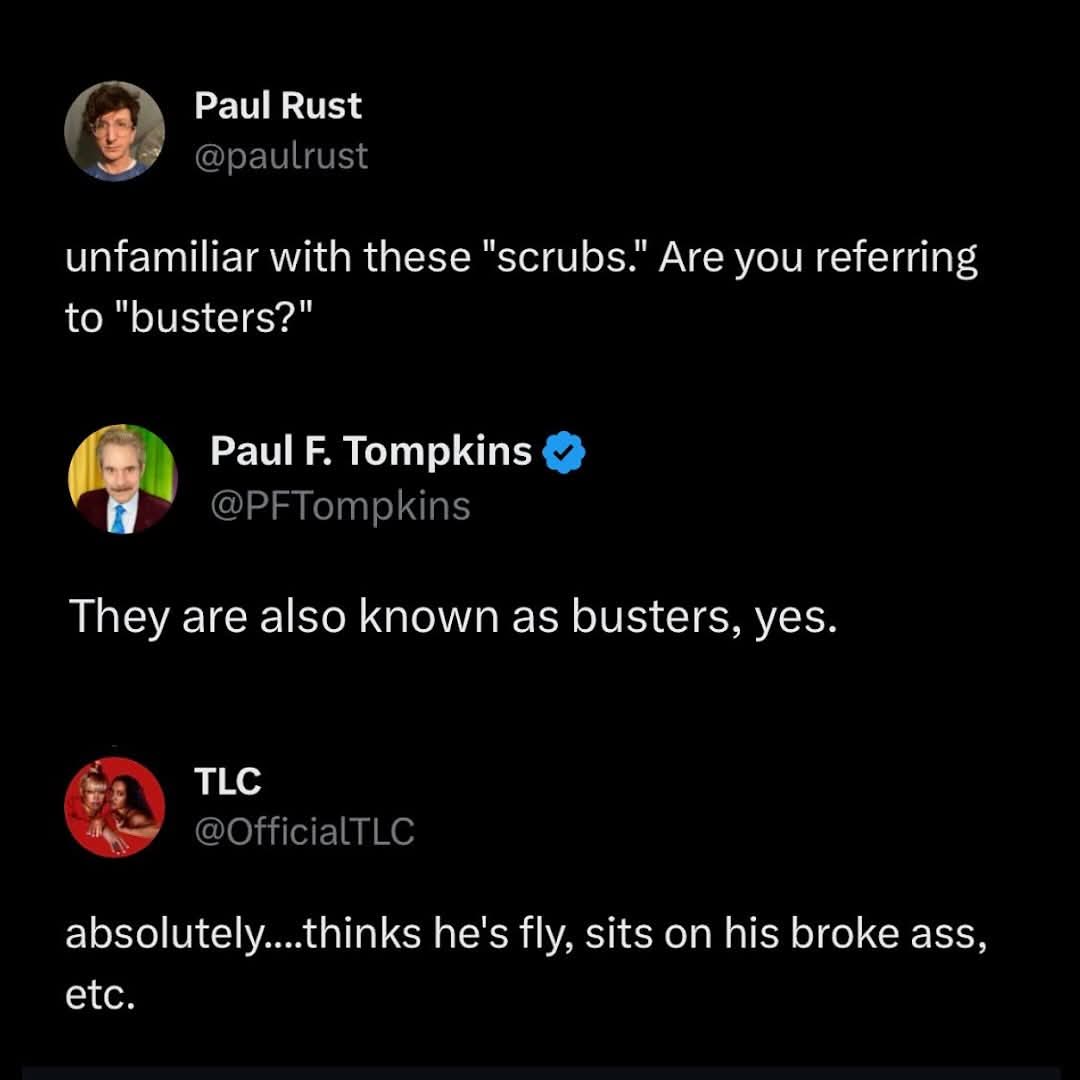
Task: Click Paul F. Tompkins' avatar
Action: (x=122, y=479)
